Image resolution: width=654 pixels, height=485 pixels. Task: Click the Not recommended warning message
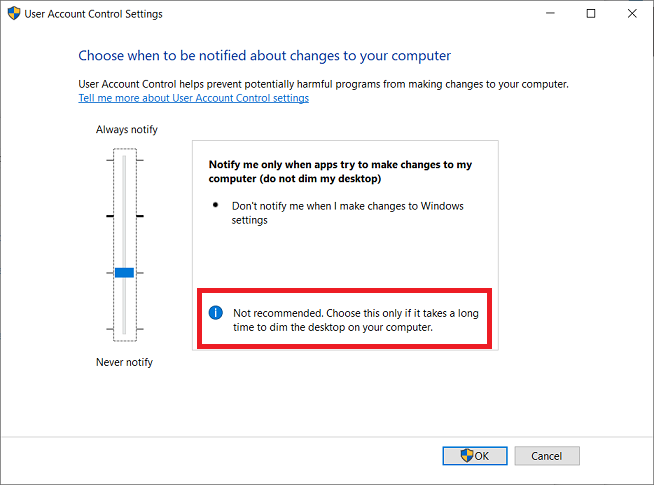click(355, 320)
